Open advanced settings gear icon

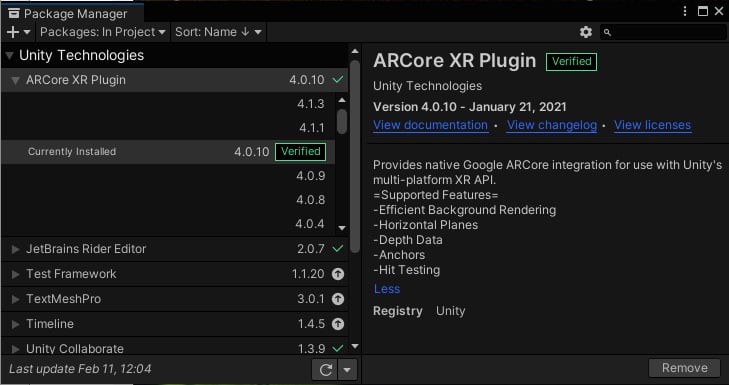point(586,32)
